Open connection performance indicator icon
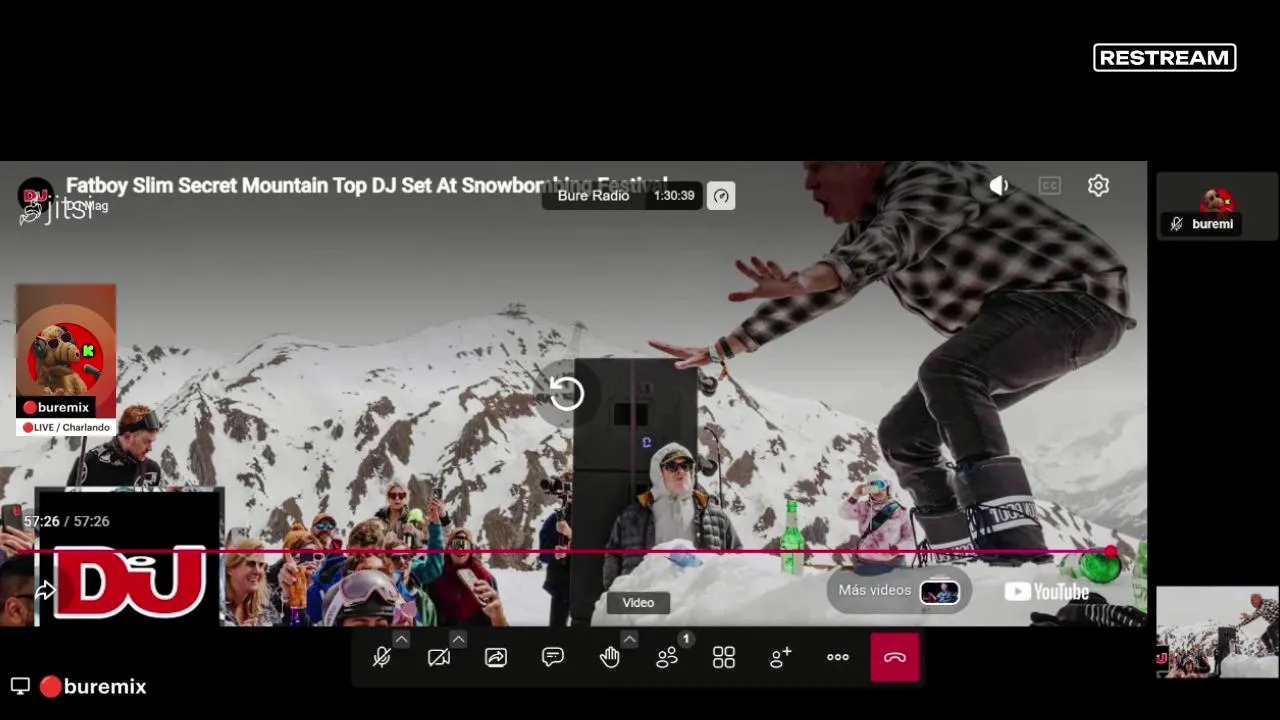1280x720 pixels. (x=721, y=196)
